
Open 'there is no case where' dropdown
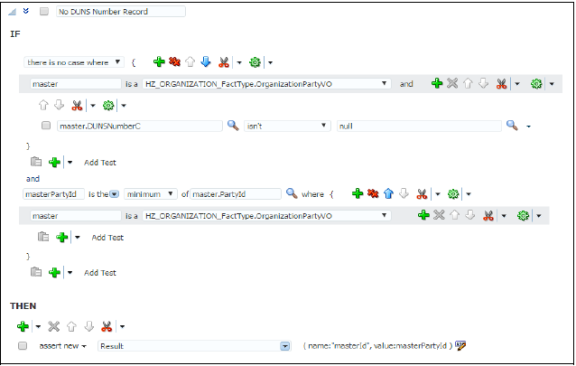pos(74,62)
